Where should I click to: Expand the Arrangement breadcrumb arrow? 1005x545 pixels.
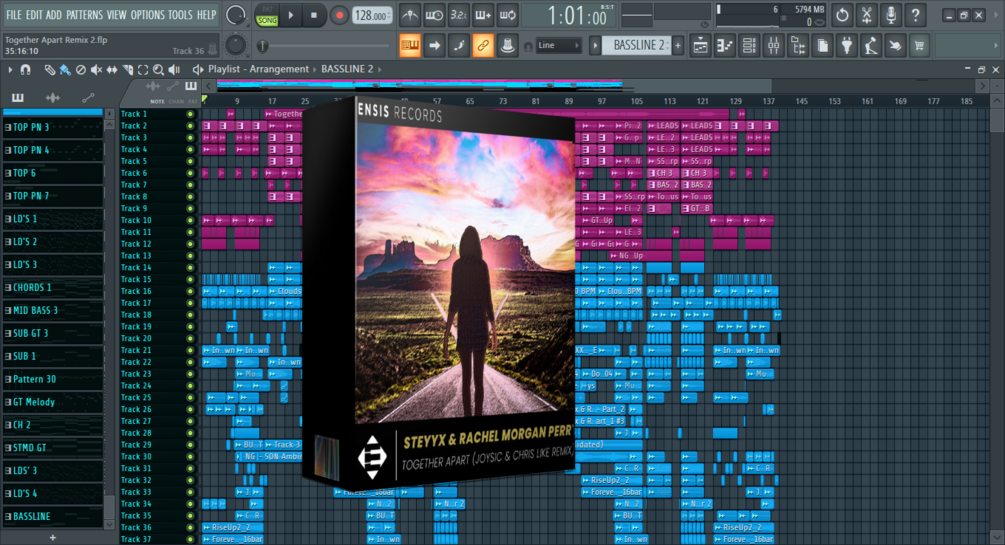(x=315, y=69)
